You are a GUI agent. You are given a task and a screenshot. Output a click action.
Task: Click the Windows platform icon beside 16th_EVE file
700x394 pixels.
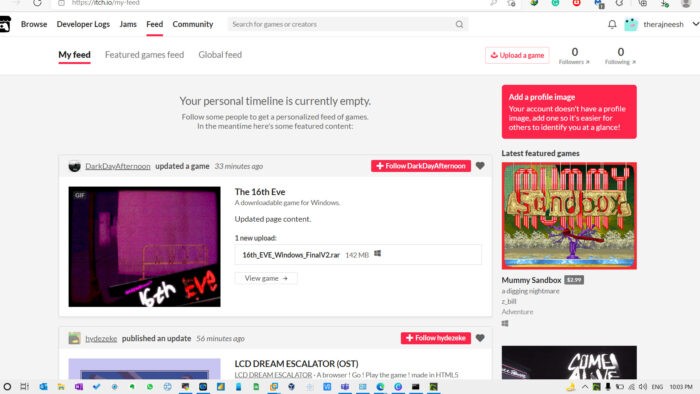click(x=377, y=254)
